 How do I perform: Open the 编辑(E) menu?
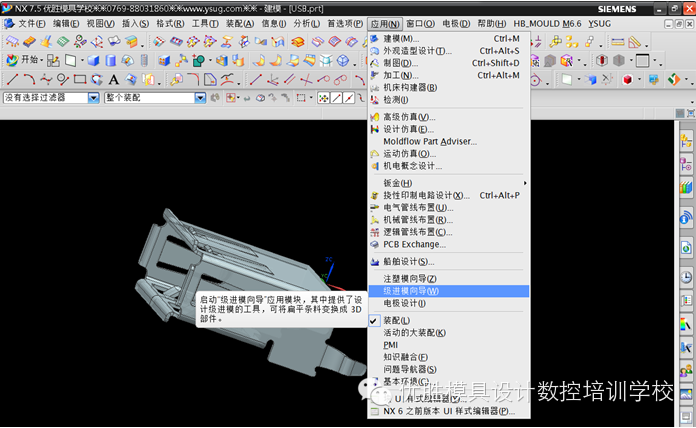click(x=66, y=24)
